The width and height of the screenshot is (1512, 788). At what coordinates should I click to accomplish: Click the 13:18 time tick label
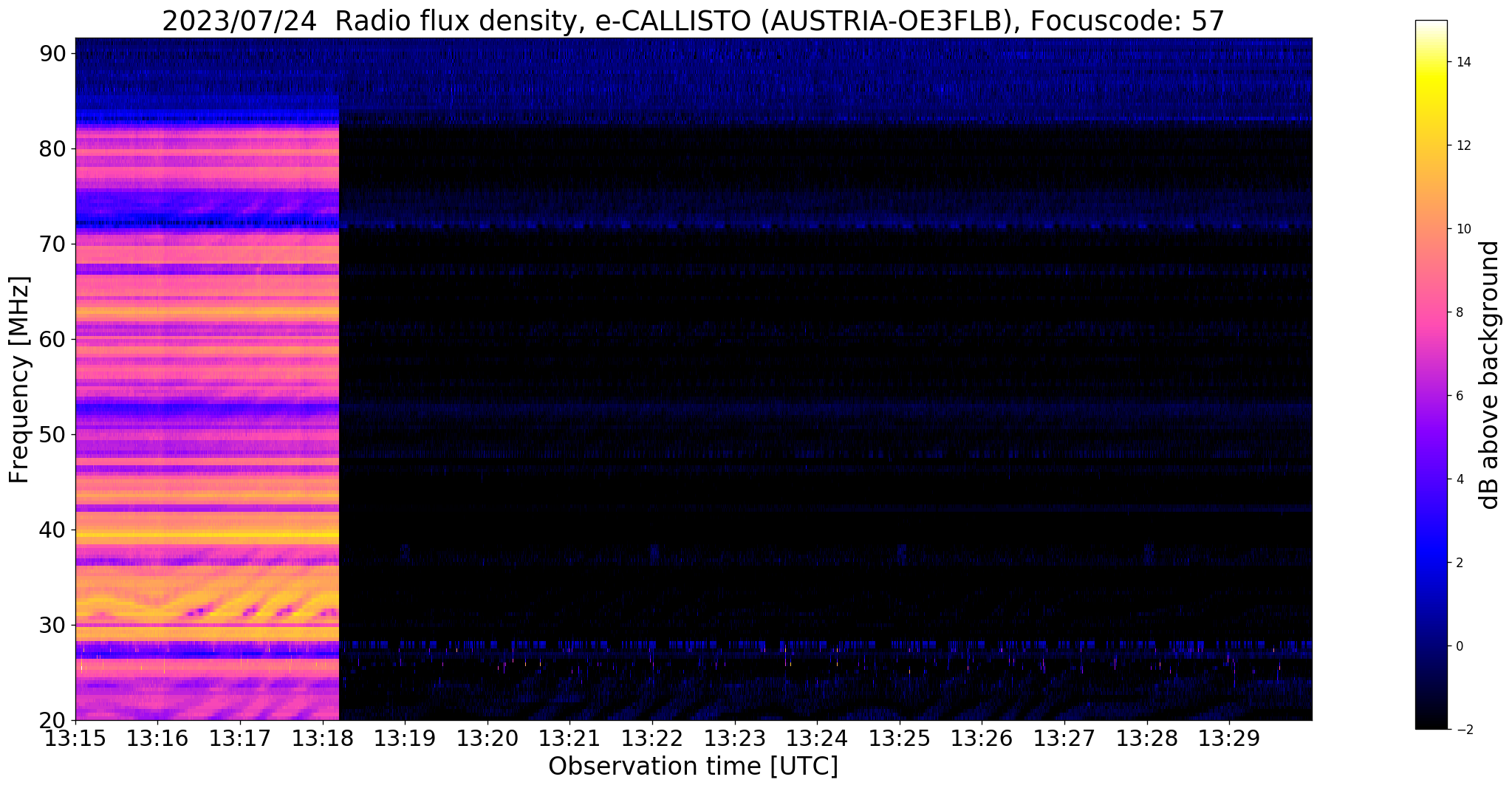click(x=322, y=739)
